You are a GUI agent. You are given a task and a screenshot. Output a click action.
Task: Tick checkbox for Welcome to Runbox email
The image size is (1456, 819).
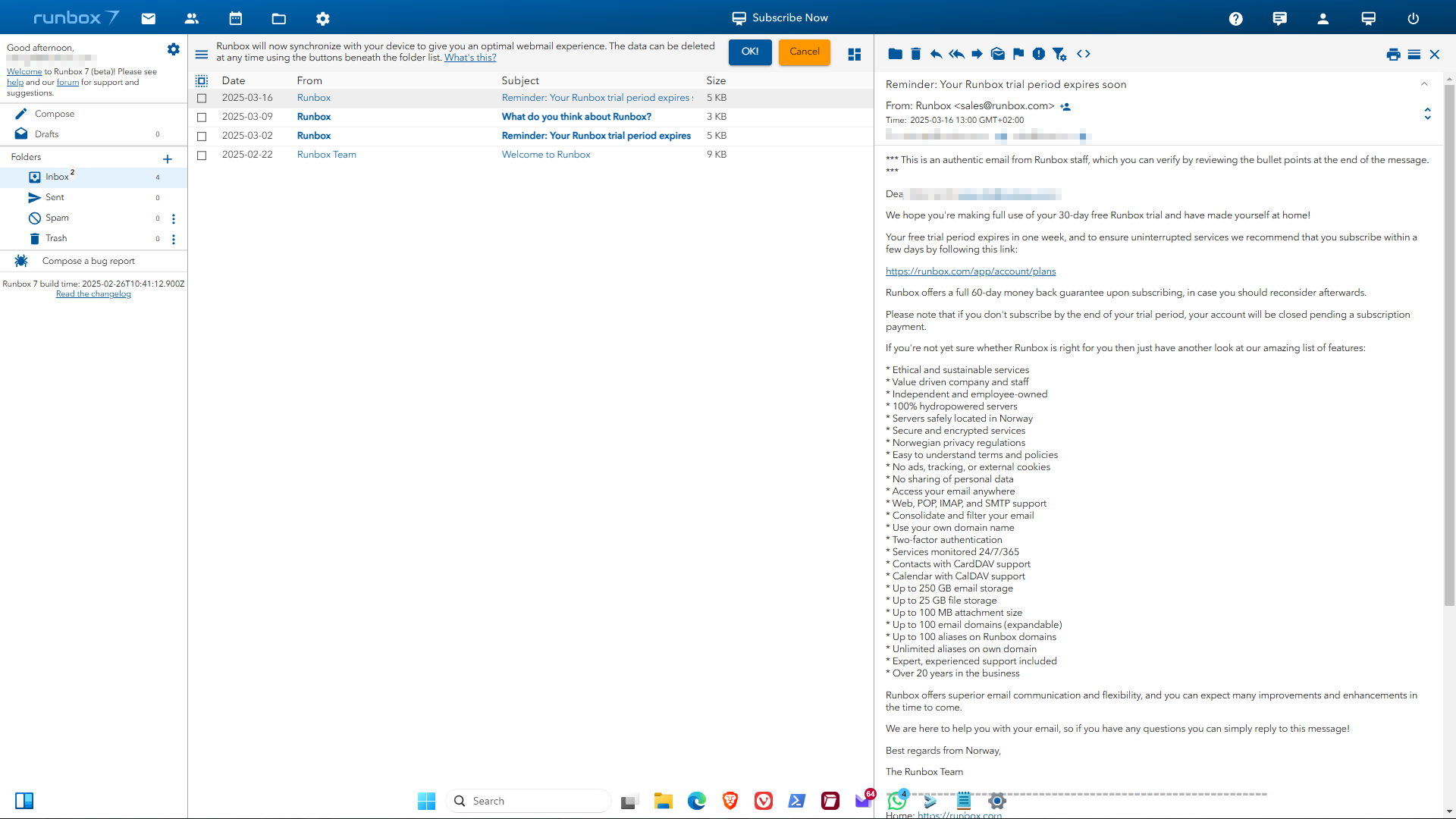pyautogui.click(x=202, y=155)
